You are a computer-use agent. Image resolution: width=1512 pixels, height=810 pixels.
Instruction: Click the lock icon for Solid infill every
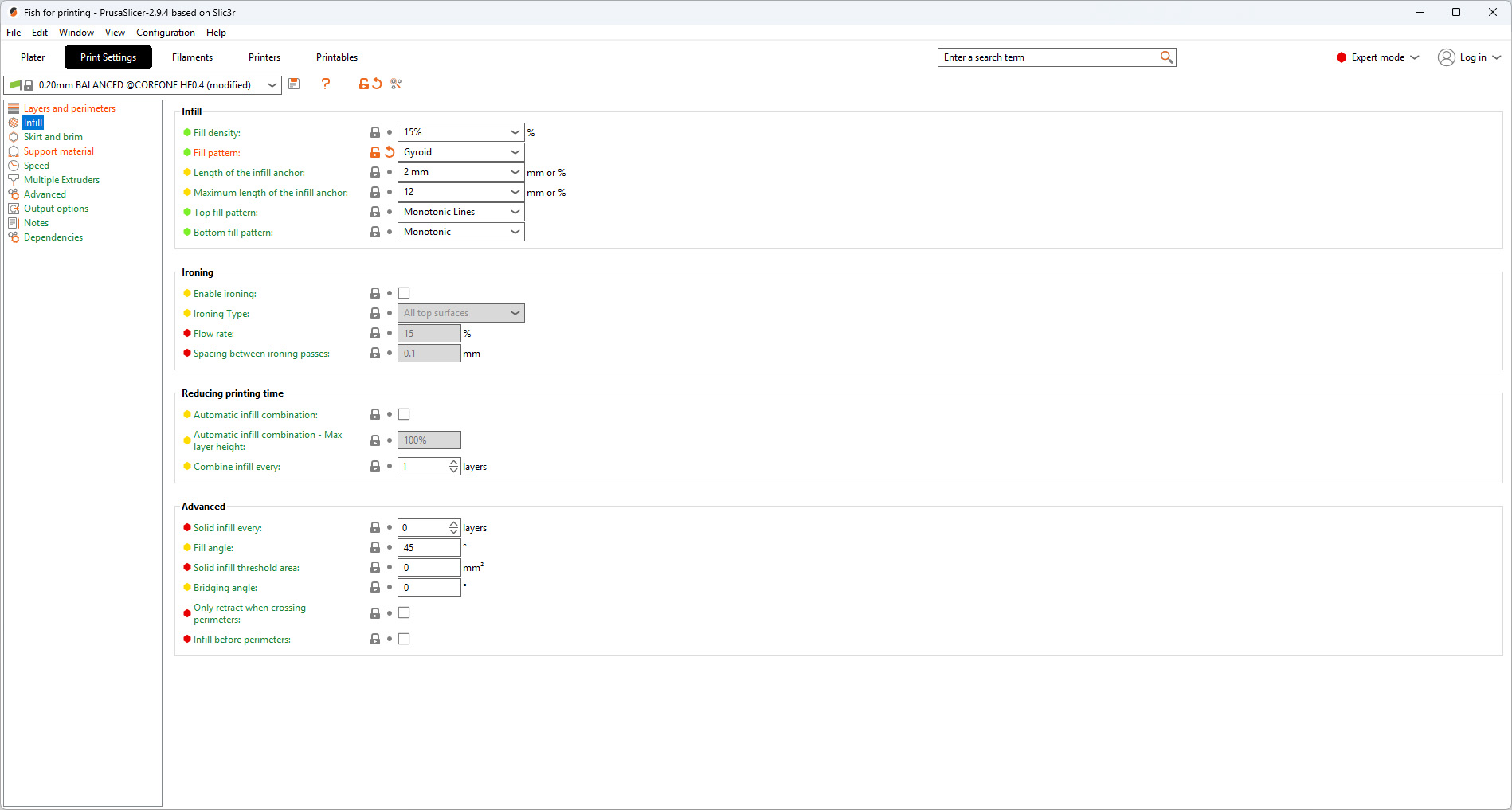pos(375,527)
